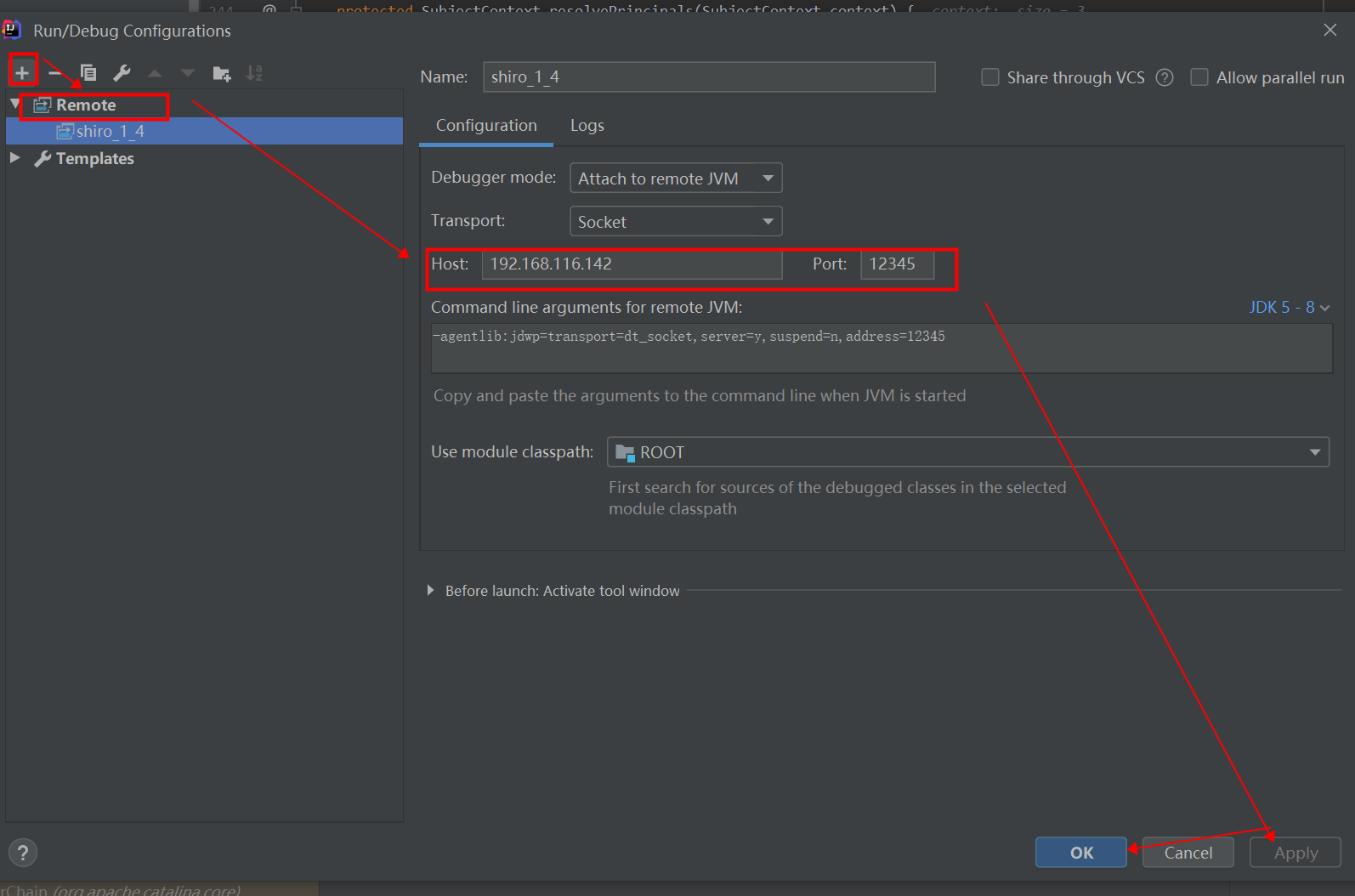Create new folder icon in toolbar
Image resolution: width=1355 pixels, height=896 pixels.
coord(222,74)
